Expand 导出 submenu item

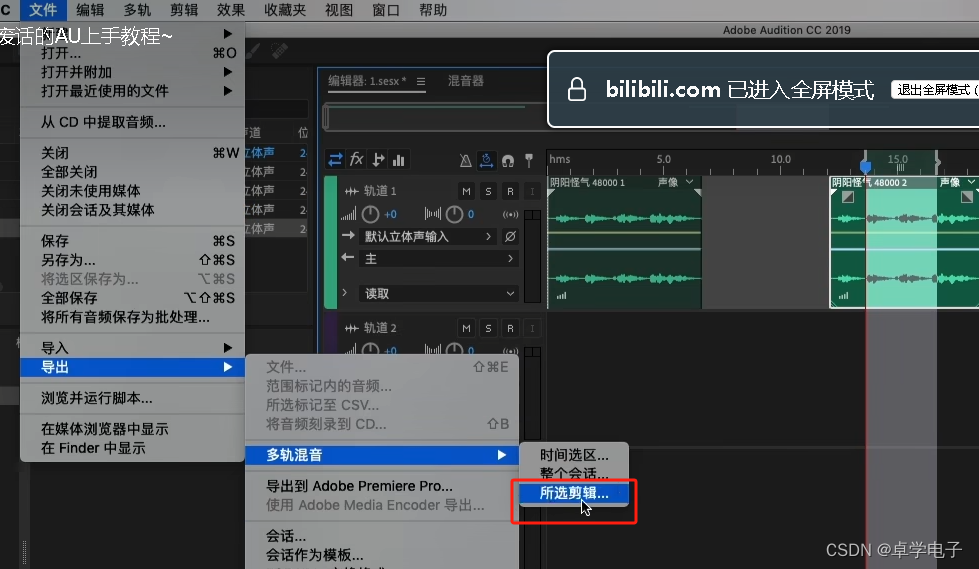pyautogui.click(x=132, y=367)
